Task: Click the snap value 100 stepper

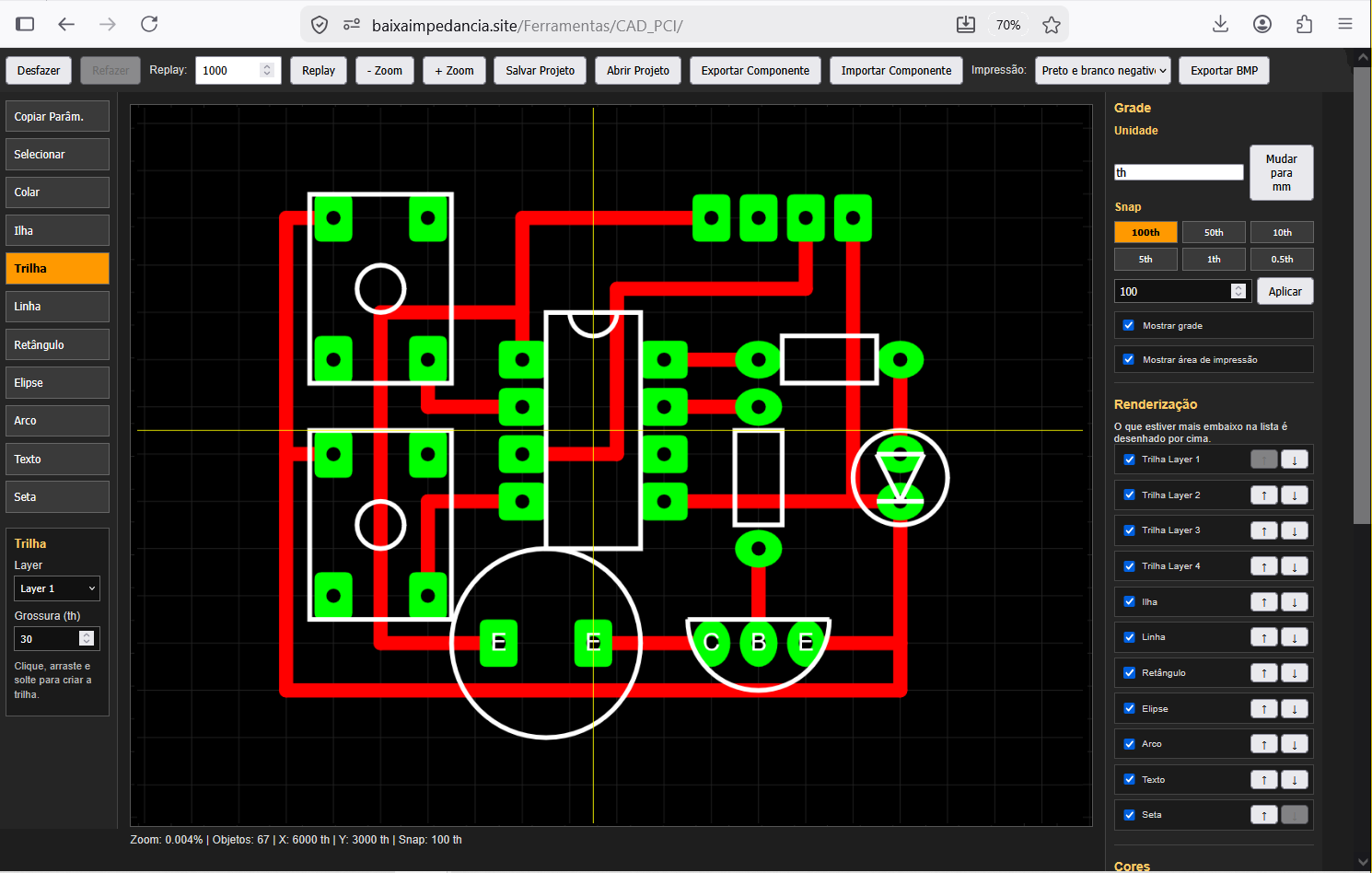Action: click(x=1238, y=291)
